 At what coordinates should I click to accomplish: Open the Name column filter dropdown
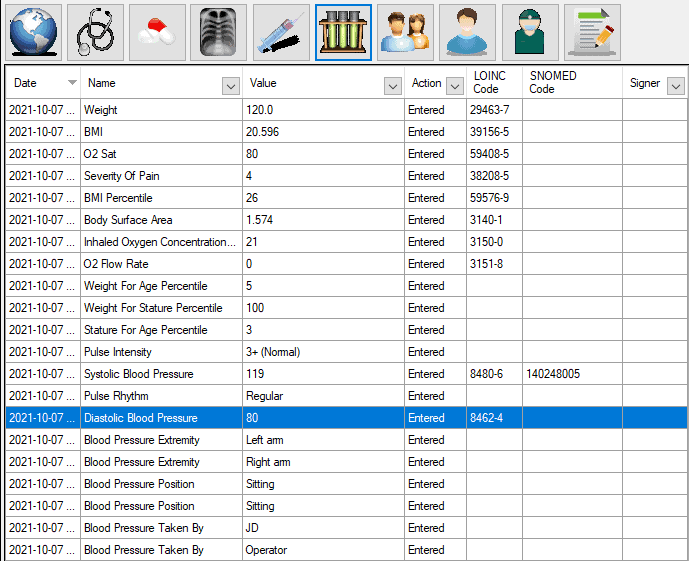tap(231, 86)
